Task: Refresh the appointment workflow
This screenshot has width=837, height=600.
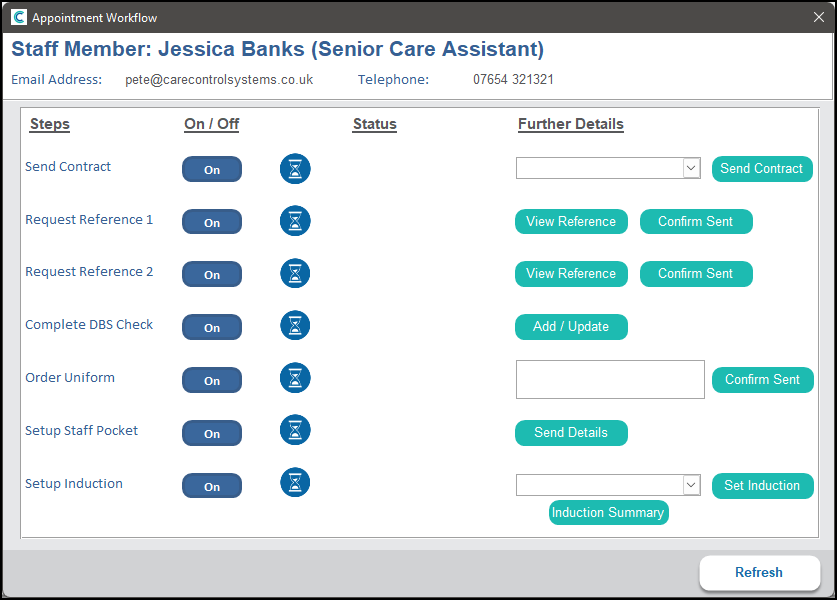Action: [759, 573]
